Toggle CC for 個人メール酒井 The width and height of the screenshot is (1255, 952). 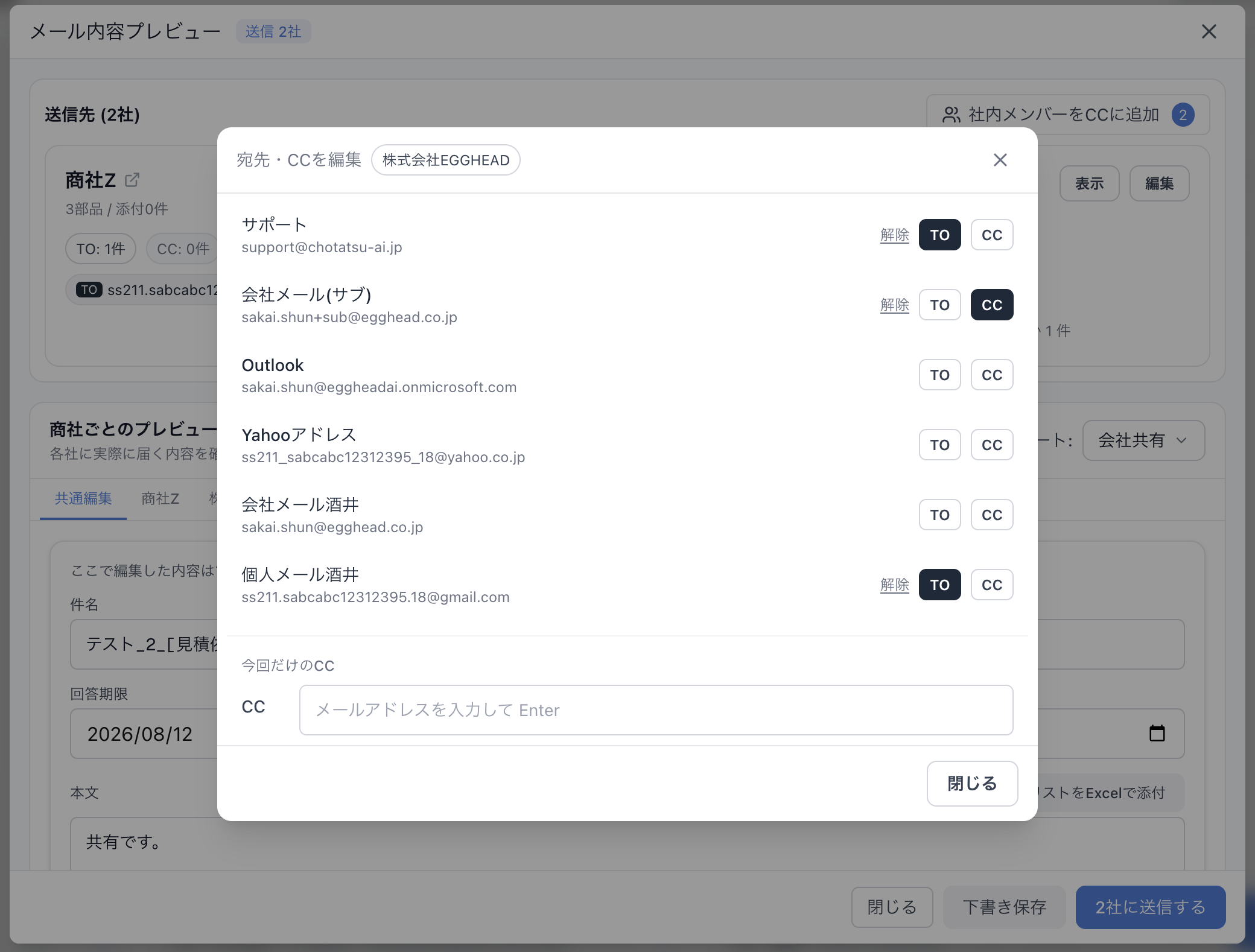tap(991, 585)
